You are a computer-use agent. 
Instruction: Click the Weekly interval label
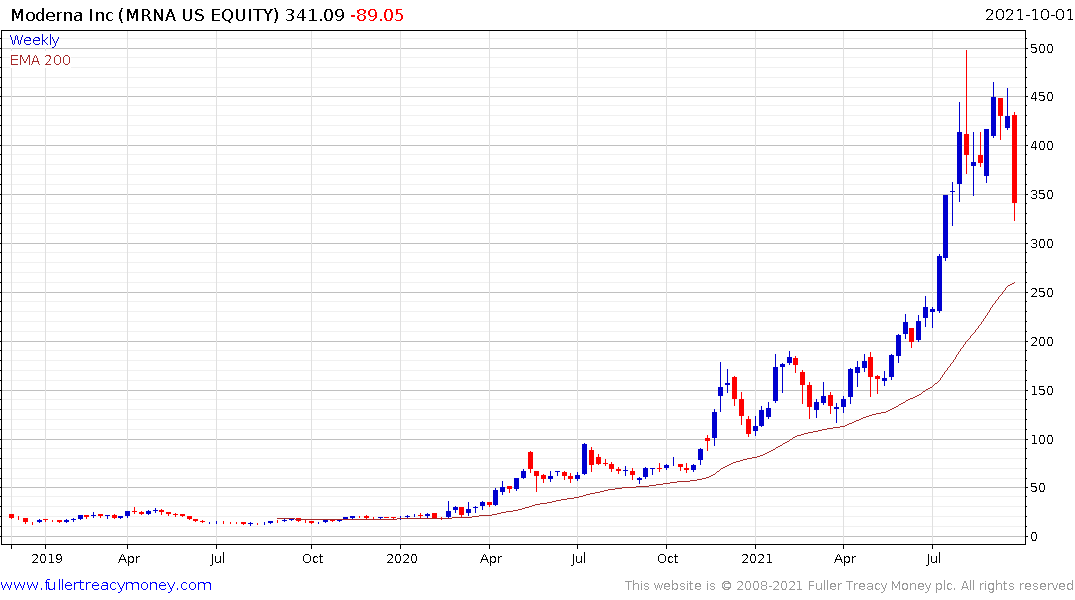[x=34, y=40]
